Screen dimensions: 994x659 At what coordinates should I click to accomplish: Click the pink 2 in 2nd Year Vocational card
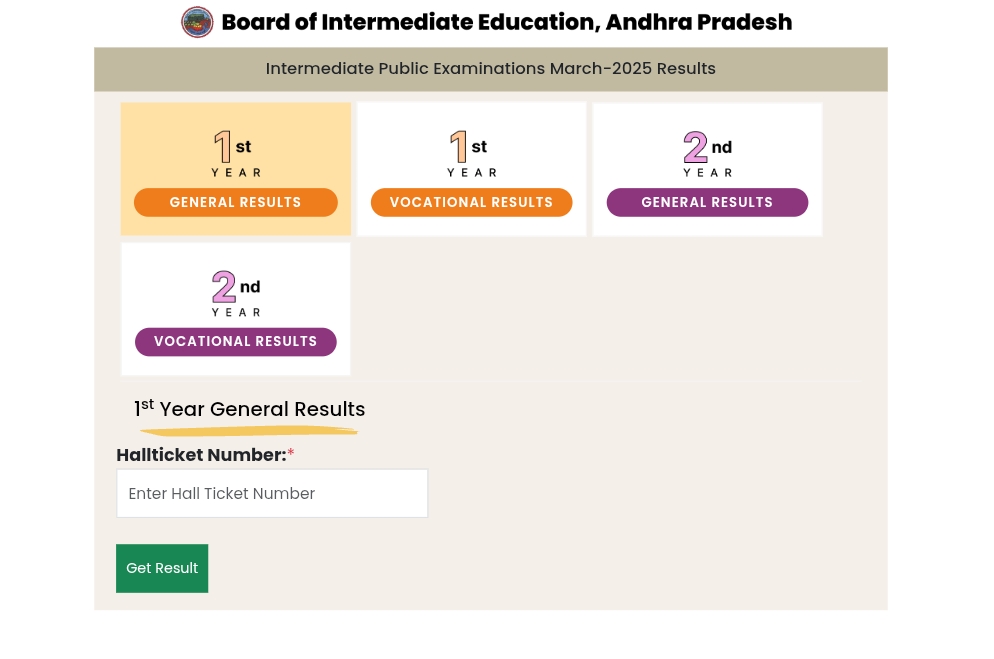tap(223, 286)
